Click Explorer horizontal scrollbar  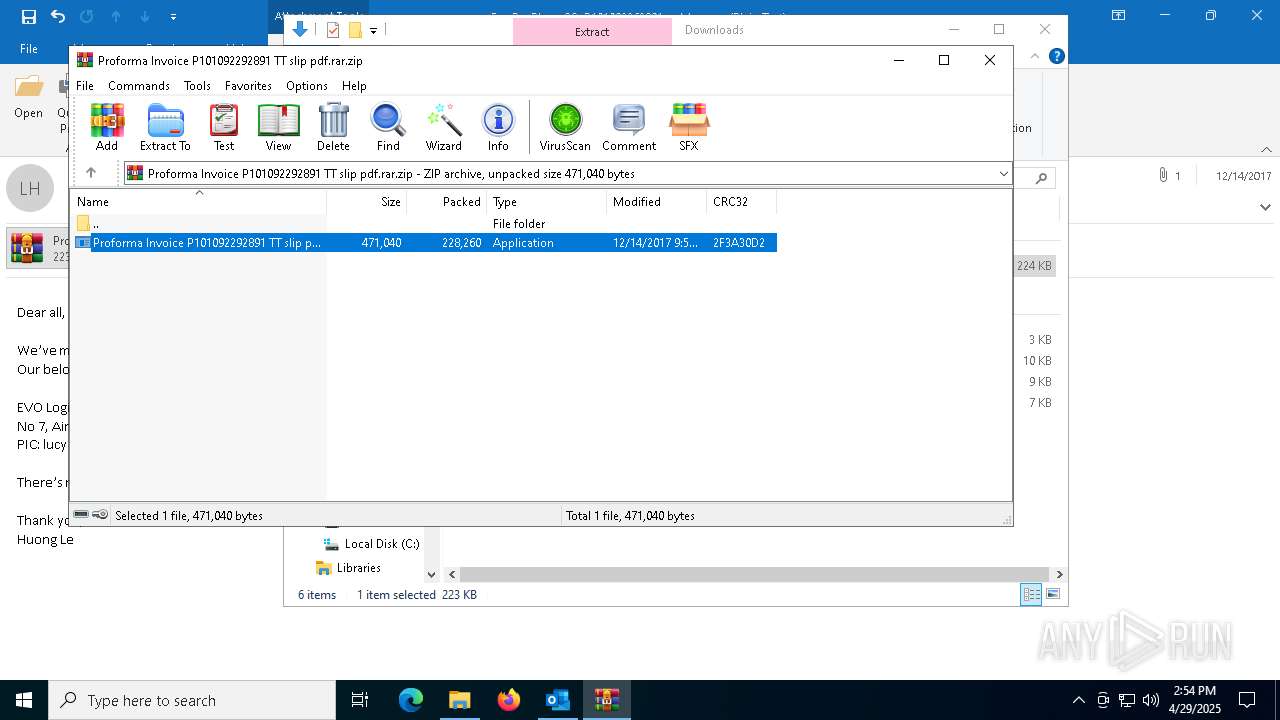[755, 575]
